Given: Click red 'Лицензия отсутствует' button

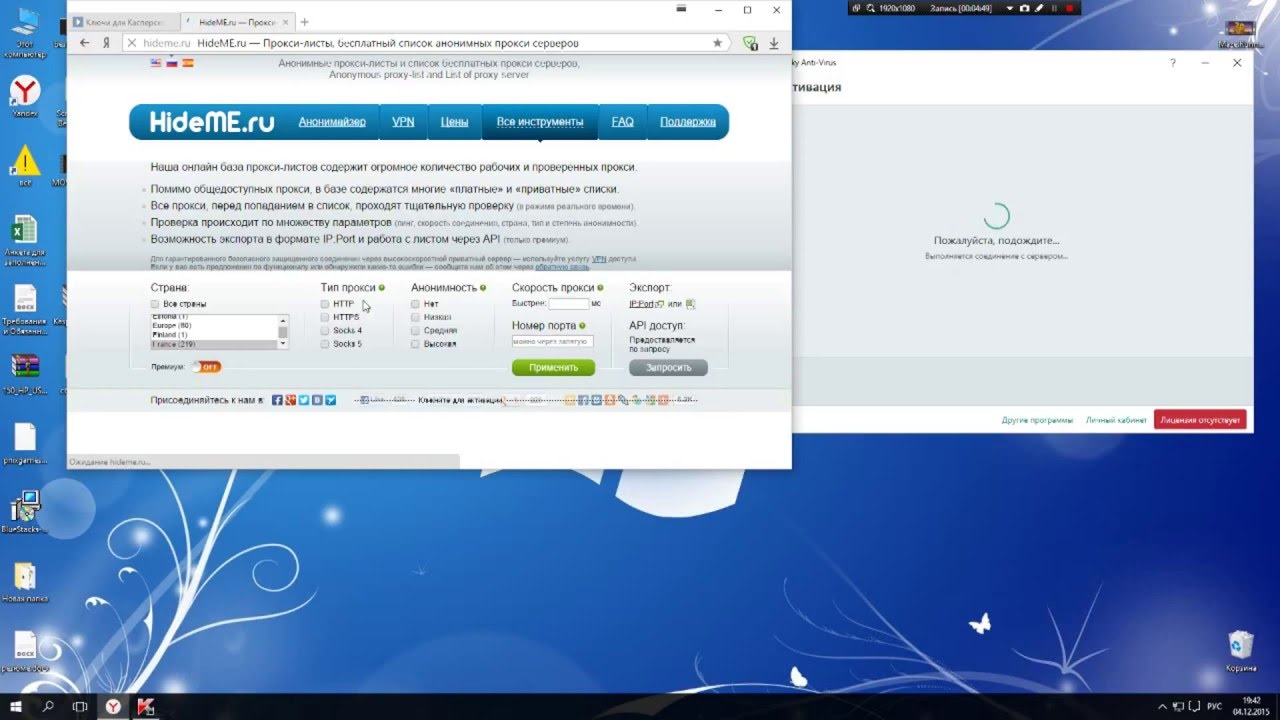Looking at the screenshot, I should 1200,420.
